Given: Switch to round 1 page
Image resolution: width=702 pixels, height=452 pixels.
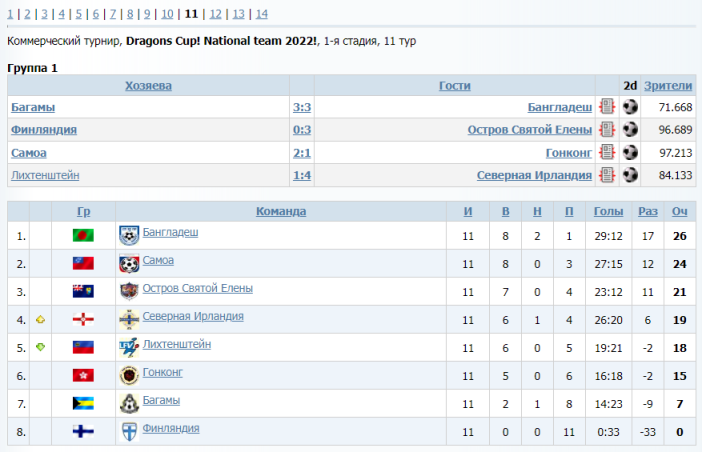Looking at the screenshot, I should tap(11, 14).
